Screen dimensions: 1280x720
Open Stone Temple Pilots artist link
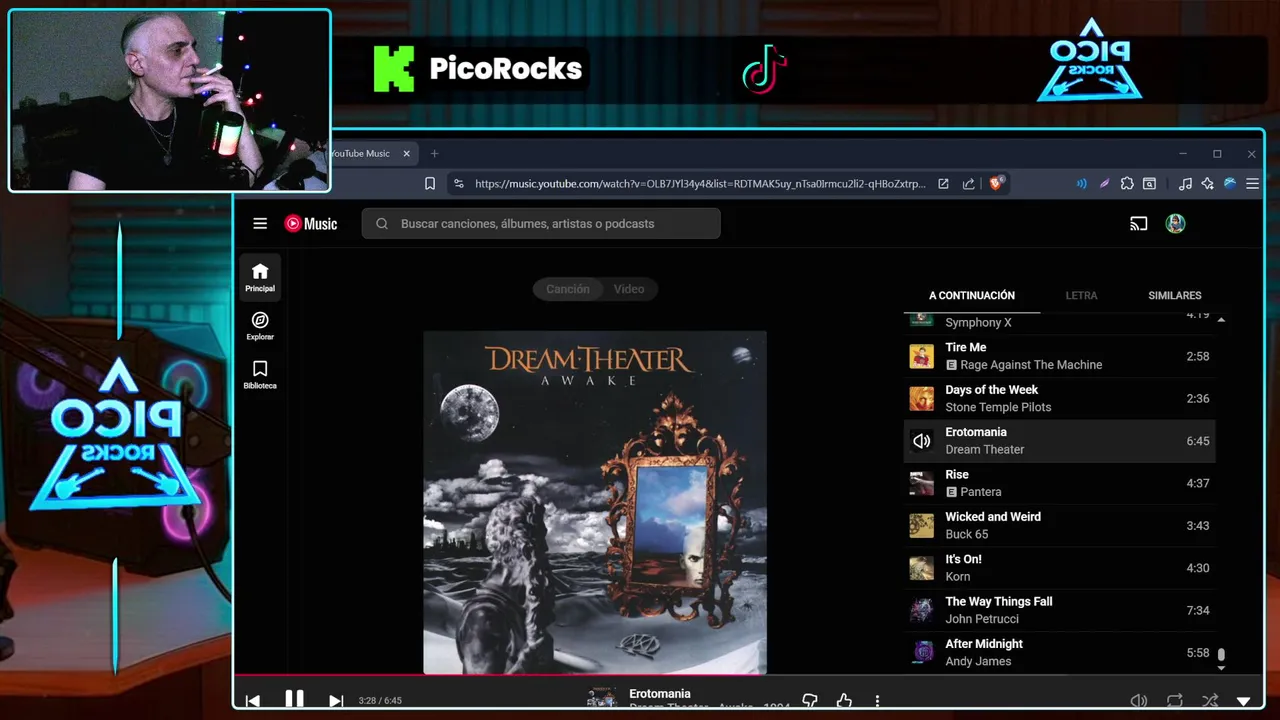click(998, 407)
